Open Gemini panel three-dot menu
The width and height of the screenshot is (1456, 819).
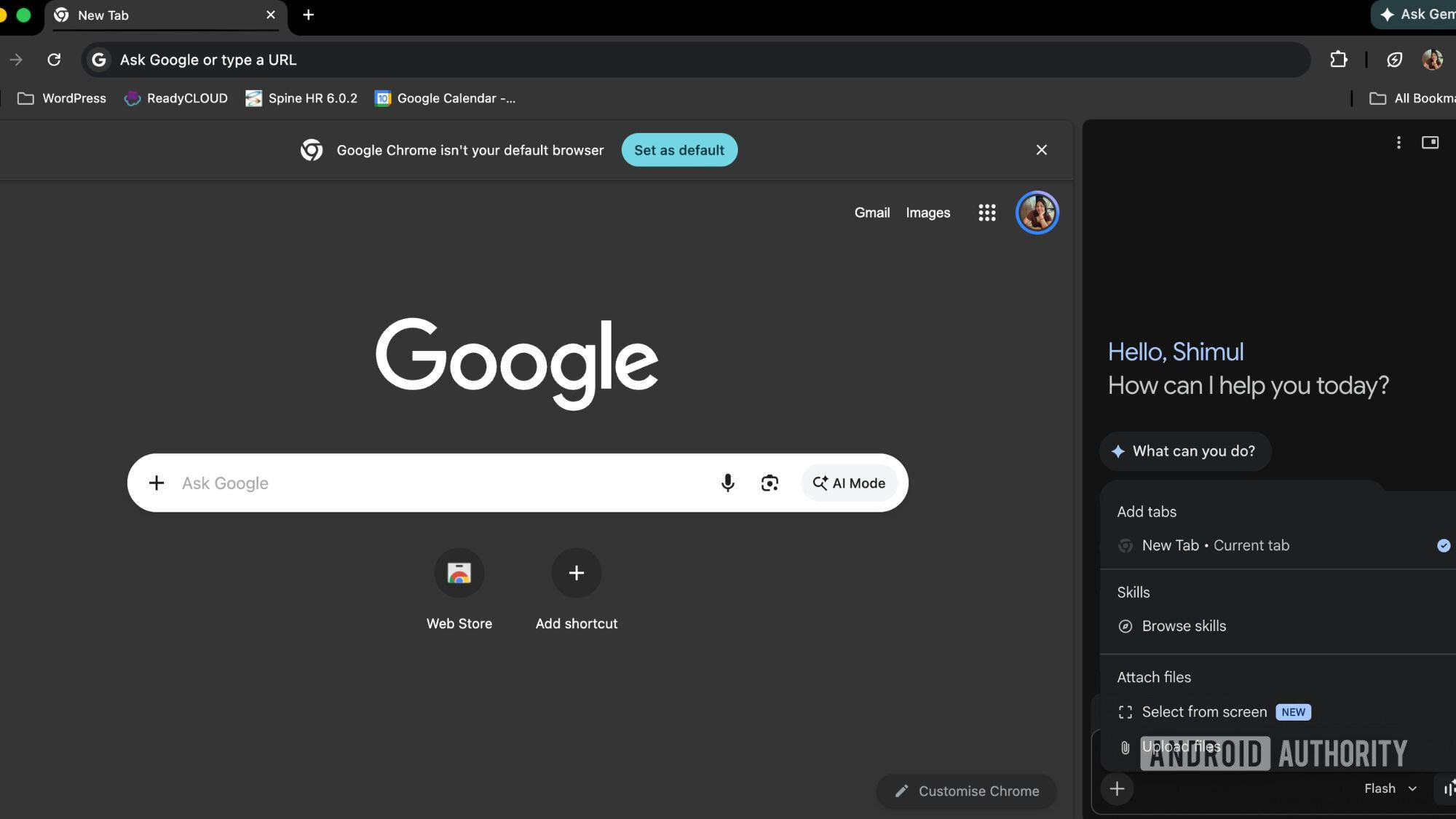coord(1398,143)
